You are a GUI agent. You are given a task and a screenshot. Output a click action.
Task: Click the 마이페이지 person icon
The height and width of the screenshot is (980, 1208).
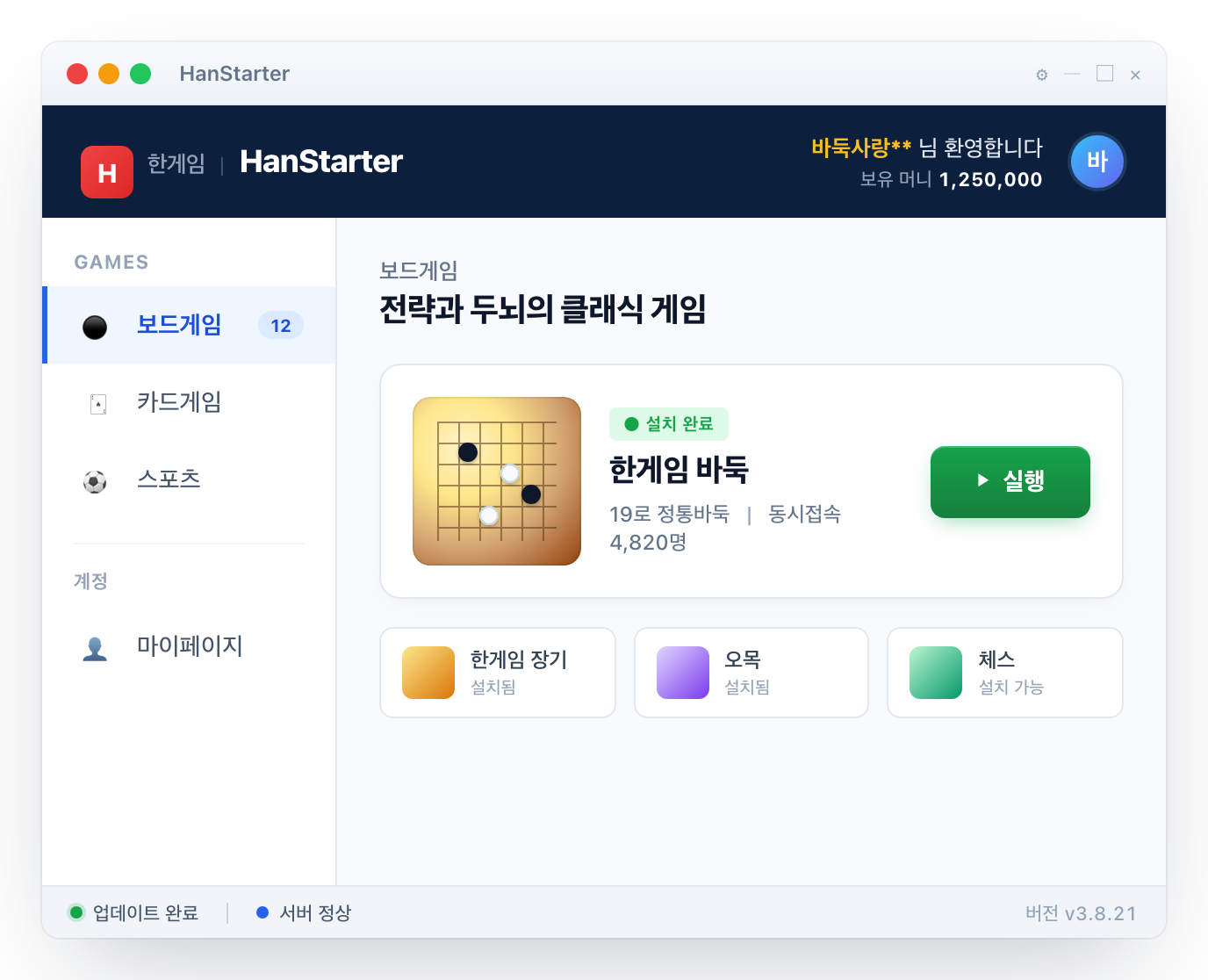(95, 648)
